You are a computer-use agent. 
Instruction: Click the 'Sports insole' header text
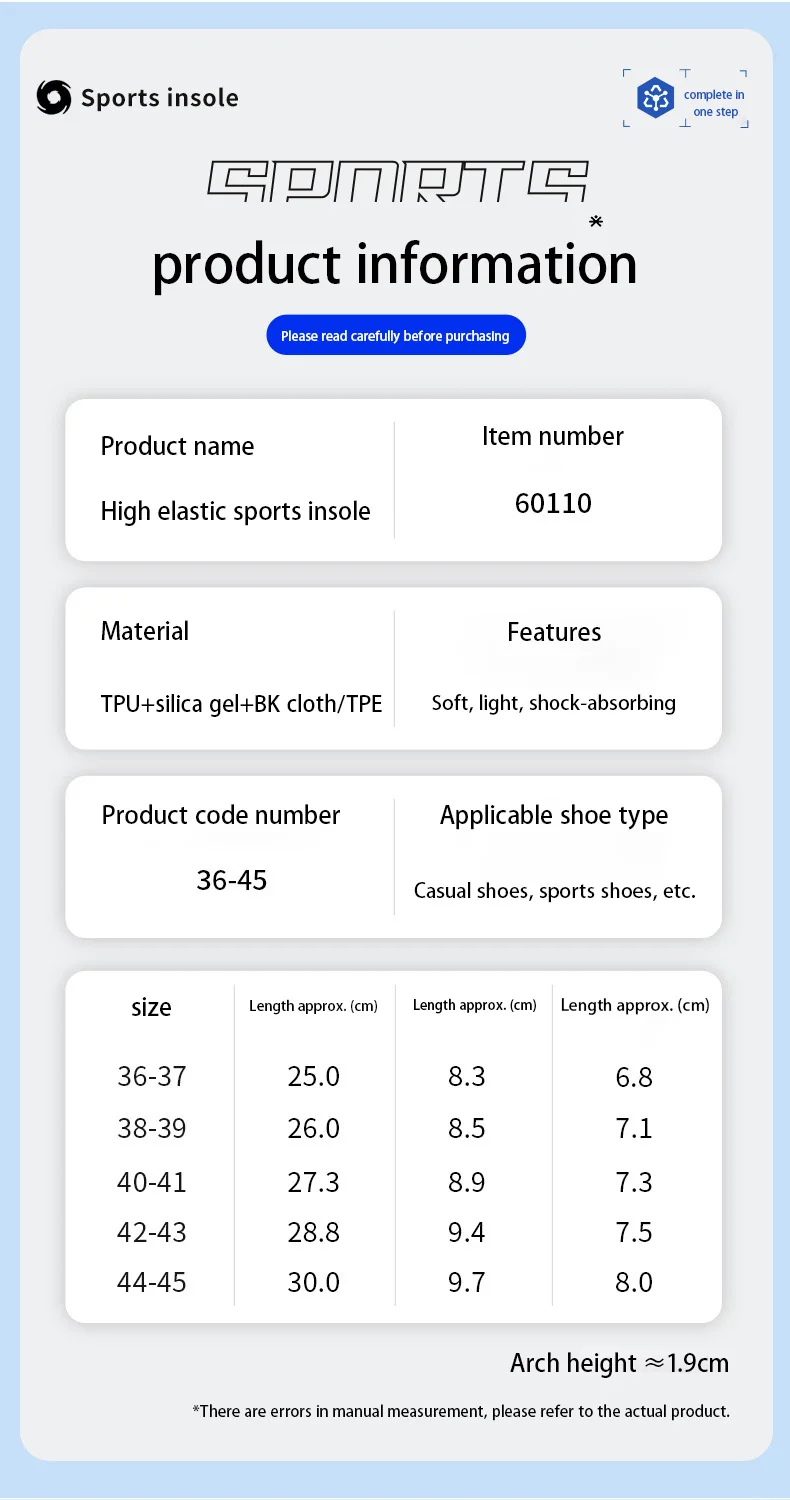pyautogui.click(x=159, y=98)
